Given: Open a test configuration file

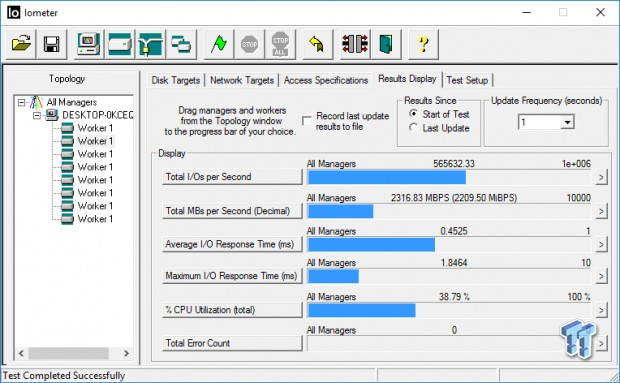Looking at the screenshot, I should pyautogui.click(x=21, y=44).
